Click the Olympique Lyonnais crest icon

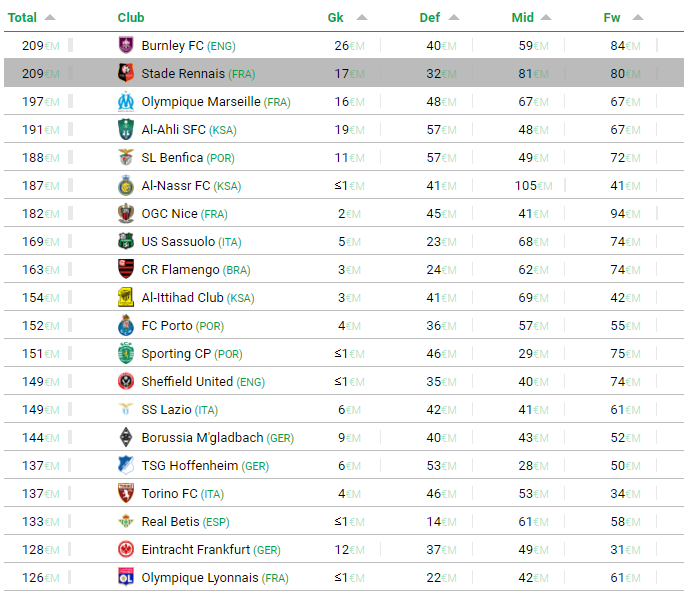tap(126, 577)
